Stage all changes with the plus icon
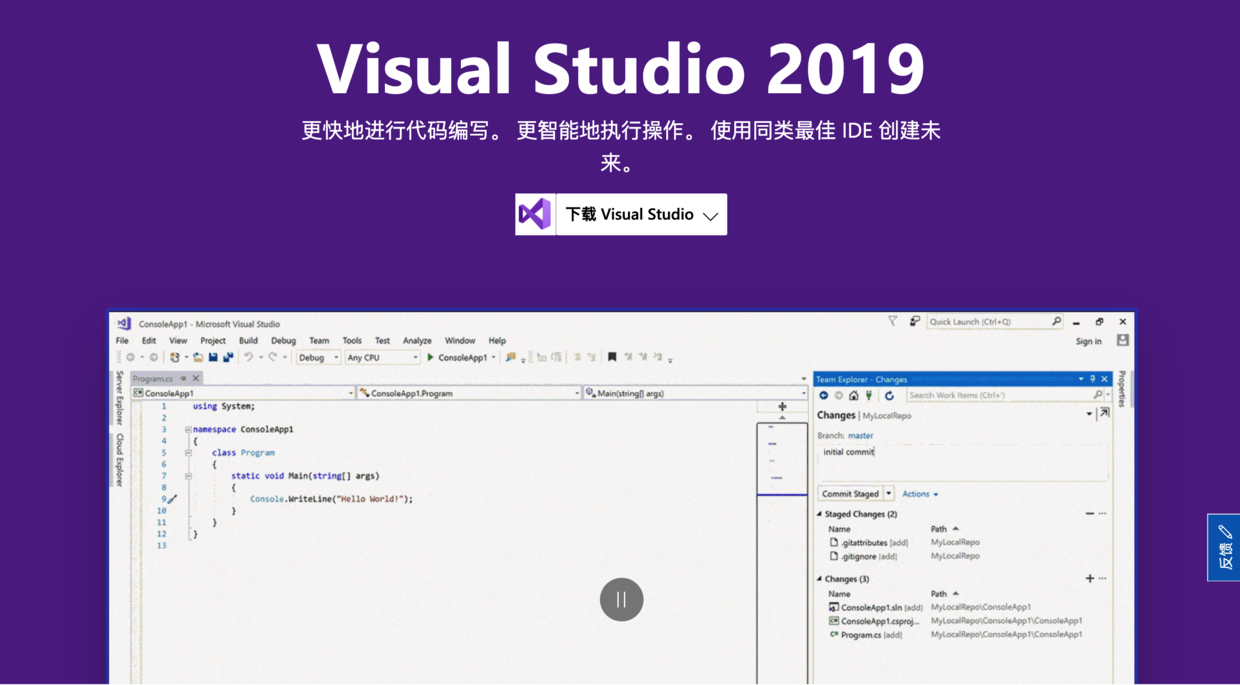This screenshot has height=685, width=1240. click(1089, 578)
